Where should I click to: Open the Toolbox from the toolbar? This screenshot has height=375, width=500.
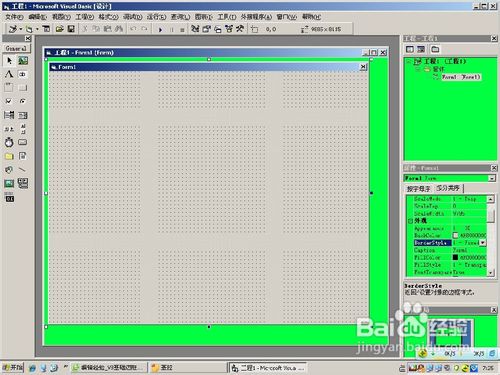240,29
